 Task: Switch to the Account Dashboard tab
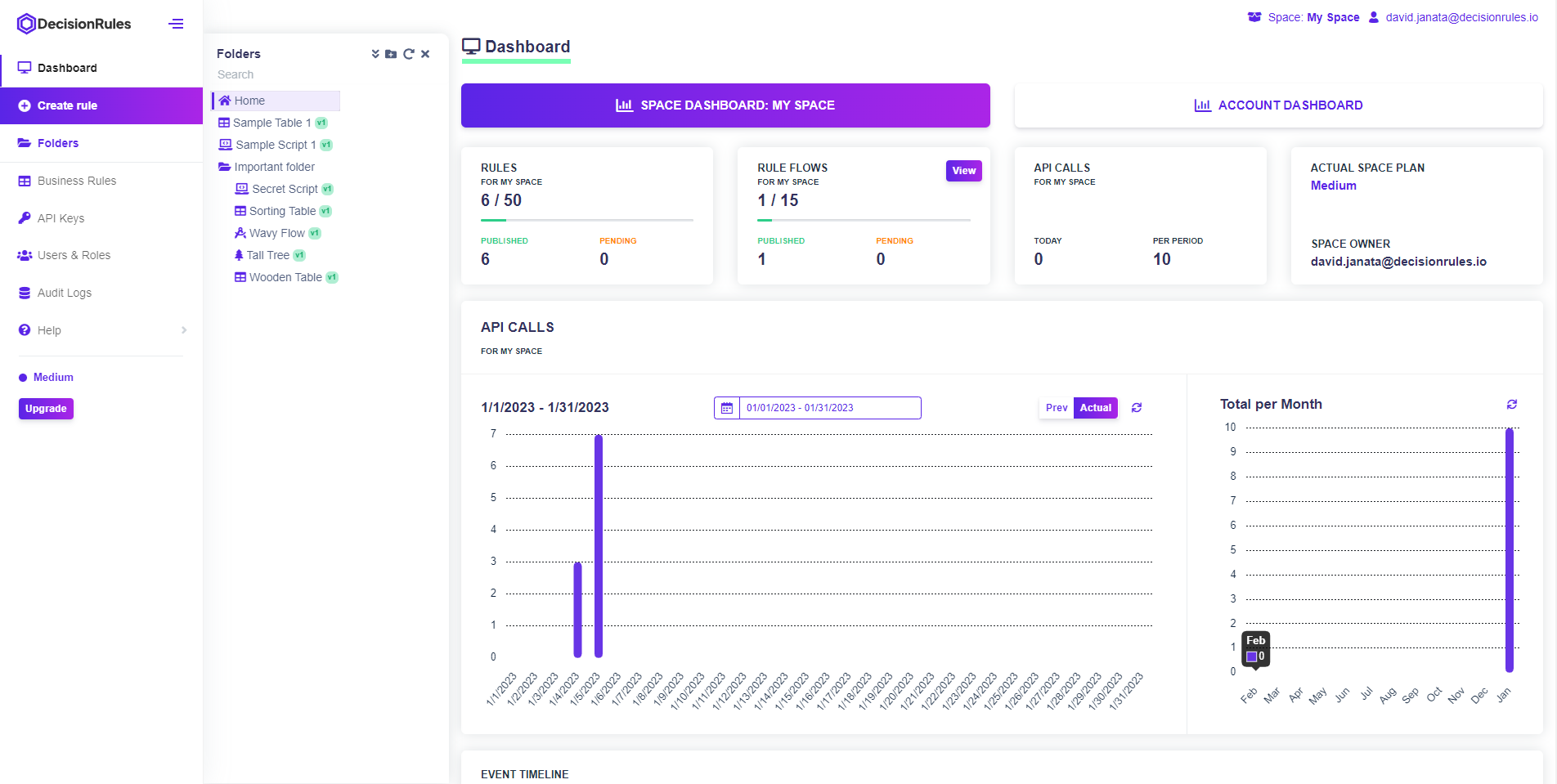coord(1278,105)
